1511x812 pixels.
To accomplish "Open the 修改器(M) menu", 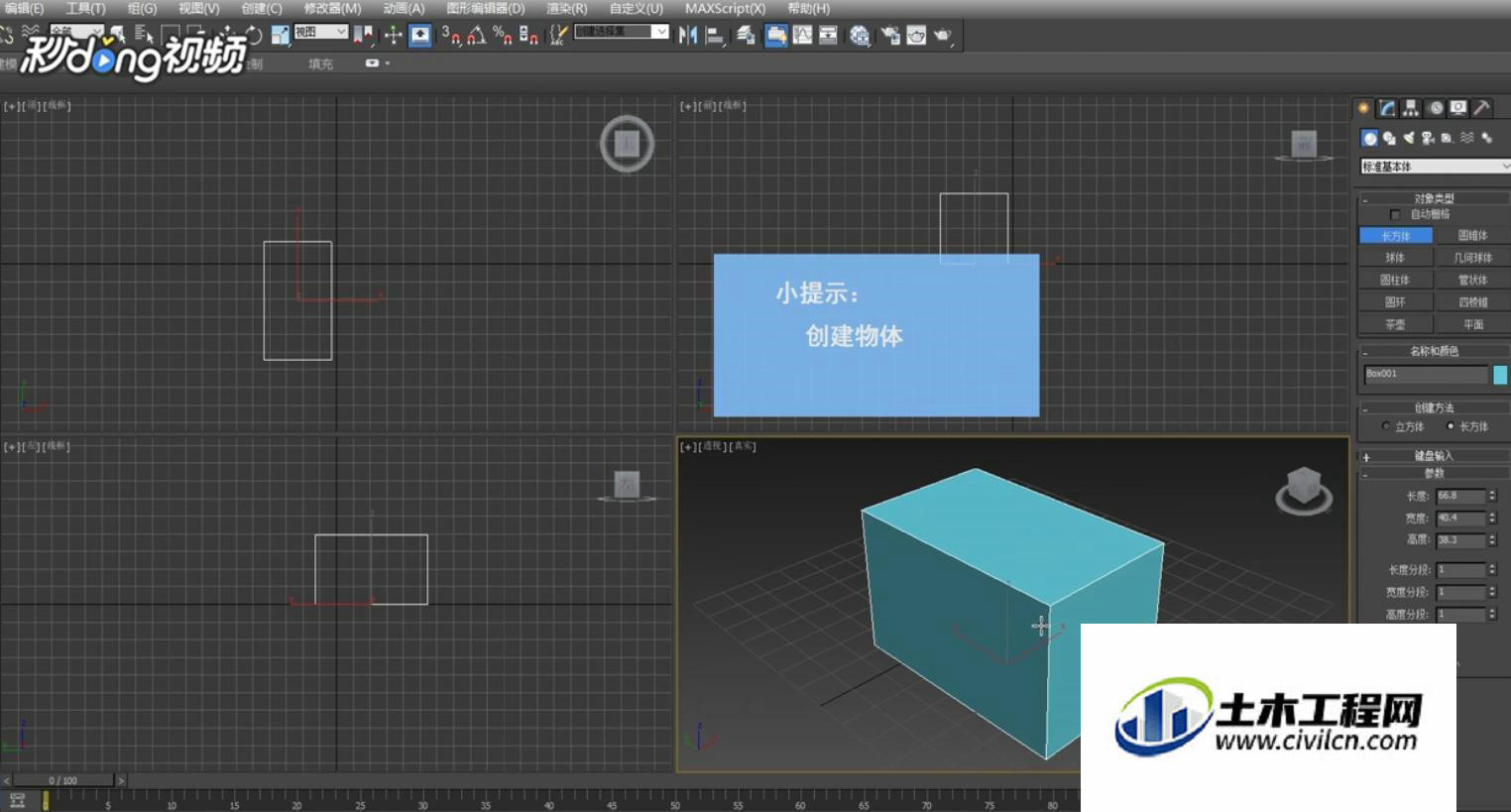I will tap(332, 9).
